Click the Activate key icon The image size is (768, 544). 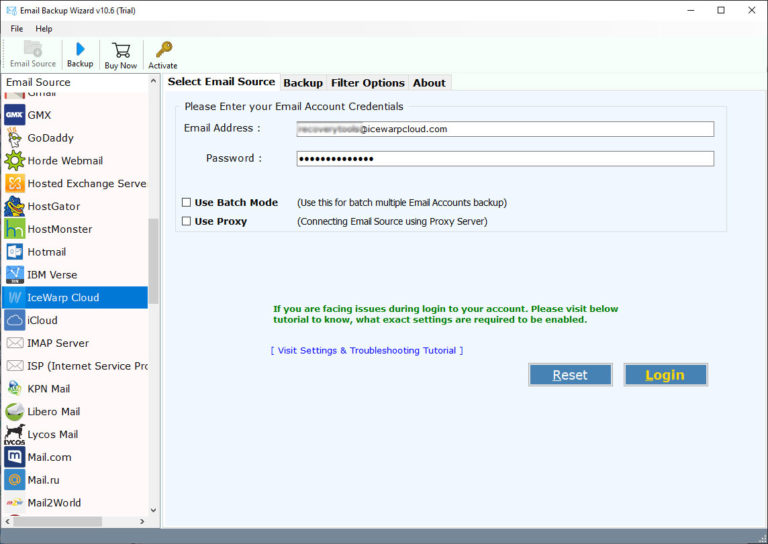point(164,49)
